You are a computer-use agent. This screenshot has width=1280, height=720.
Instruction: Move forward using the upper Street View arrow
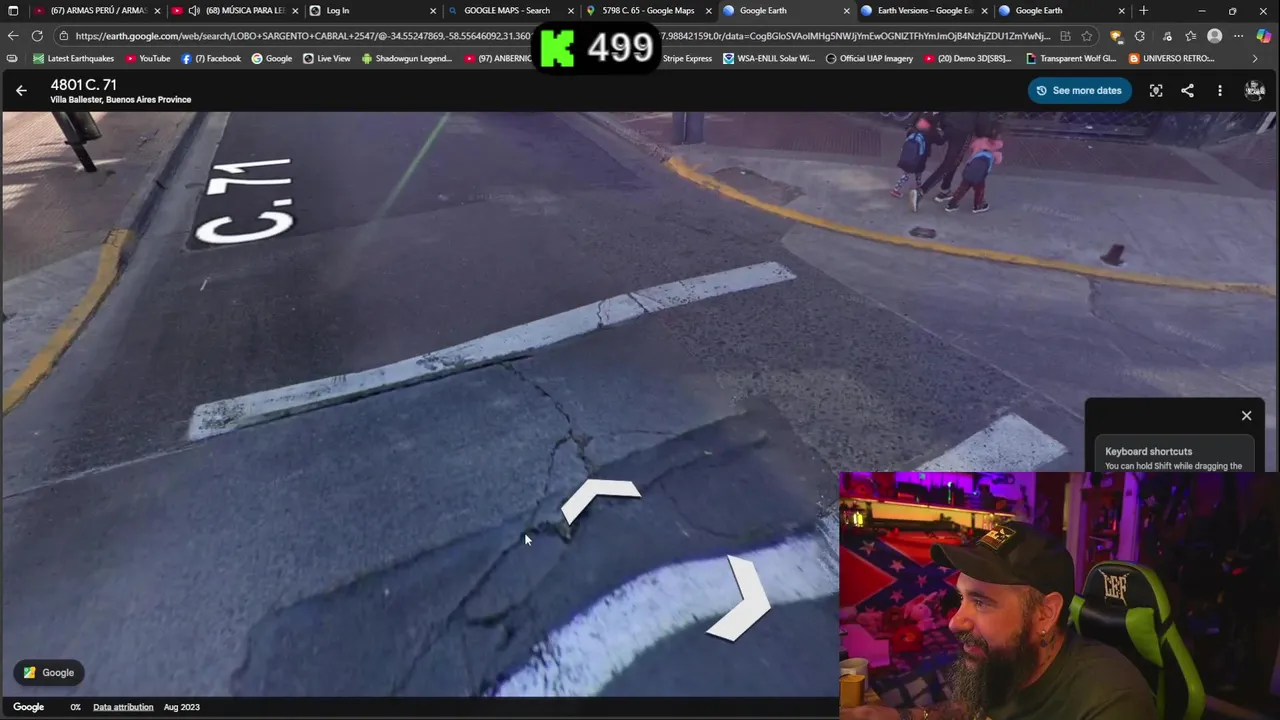coord(600,499)
